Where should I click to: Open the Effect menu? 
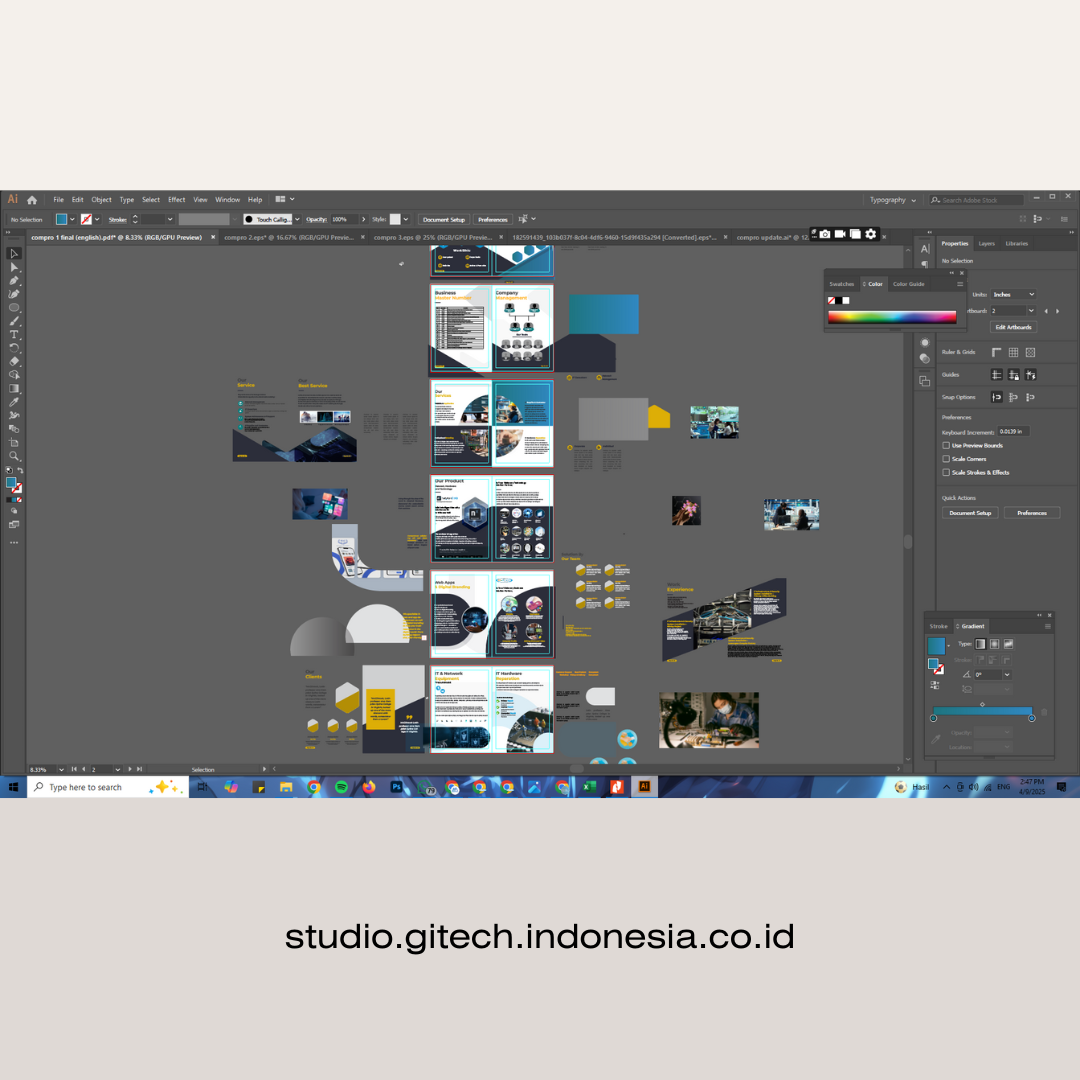[x=176, y=200]
